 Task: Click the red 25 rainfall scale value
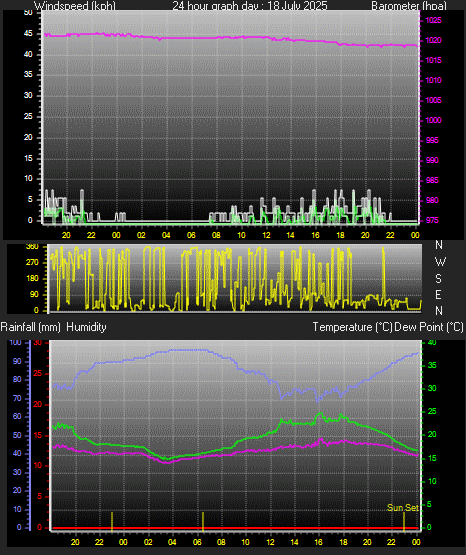[38, 373]
